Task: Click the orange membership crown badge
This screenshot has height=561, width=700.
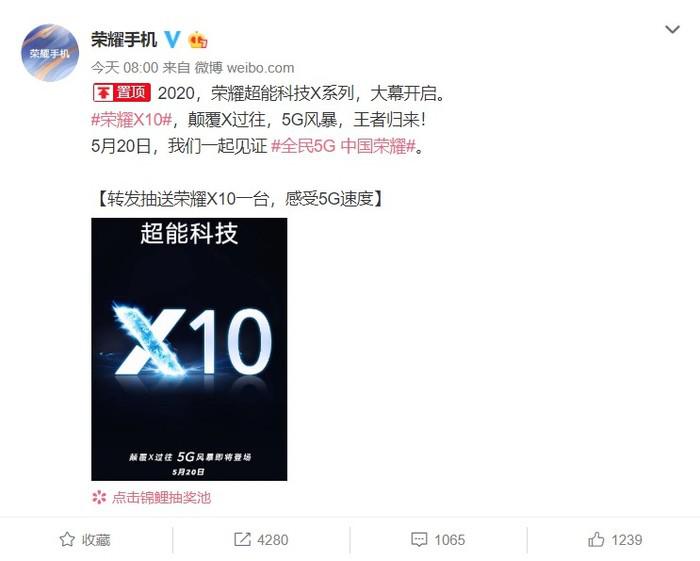Action: pos(198,40)
